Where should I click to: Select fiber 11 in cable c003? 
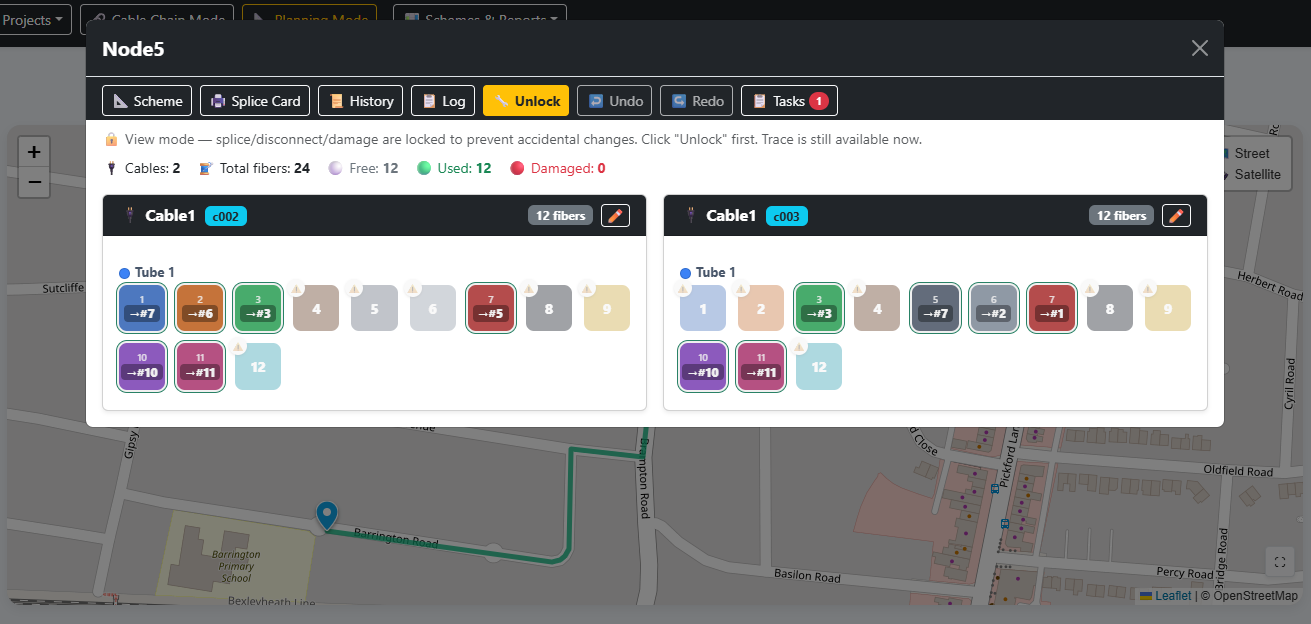(x=761, y=366)
